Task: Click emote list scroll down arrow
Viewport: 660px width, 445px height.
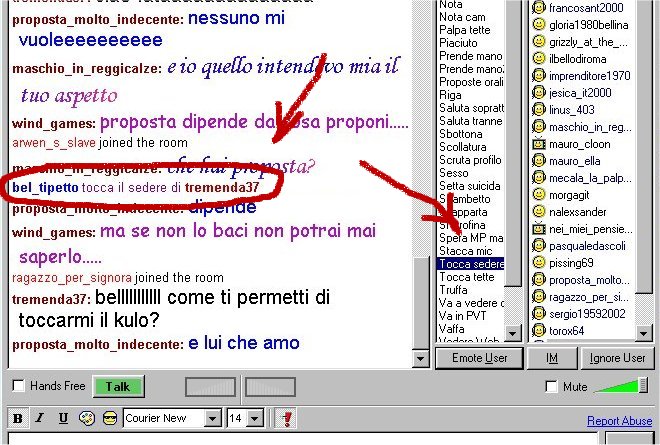Action: [512, 333]
